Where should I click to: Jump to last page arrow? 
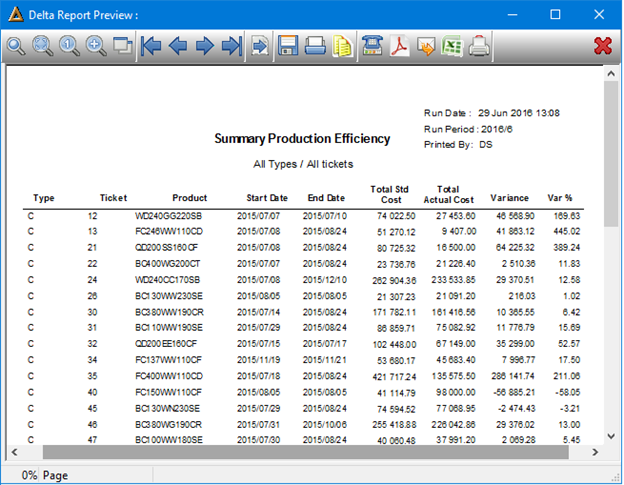tap(232, 46)
